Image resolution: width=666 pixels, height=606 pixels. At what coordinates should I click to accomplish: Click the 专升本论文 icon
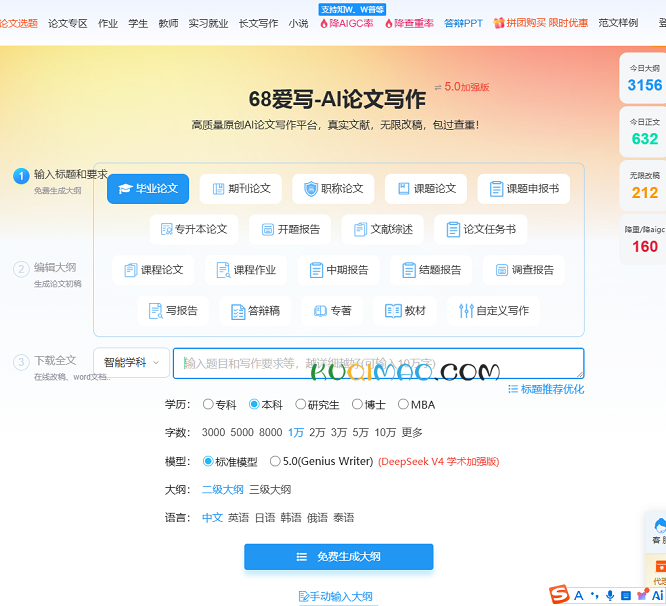[166, 229]
